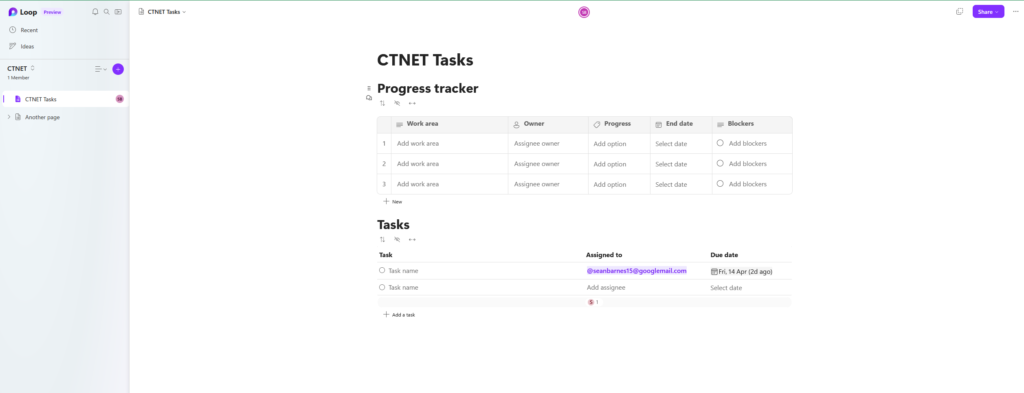Click Assignee owner in row 2
The height and width of the screenshot is (393, 1024).
[537, 164]
